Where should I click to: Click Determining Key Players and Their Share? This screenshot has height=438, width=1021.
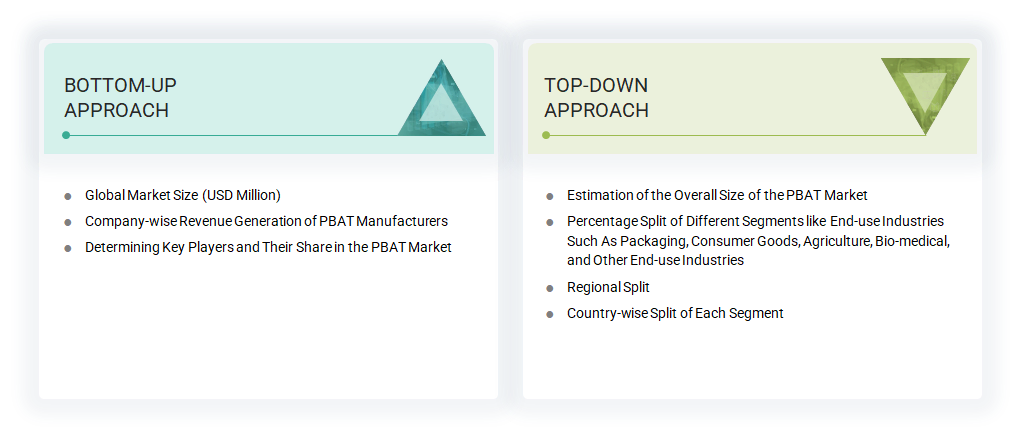click(x=268, y=247)
